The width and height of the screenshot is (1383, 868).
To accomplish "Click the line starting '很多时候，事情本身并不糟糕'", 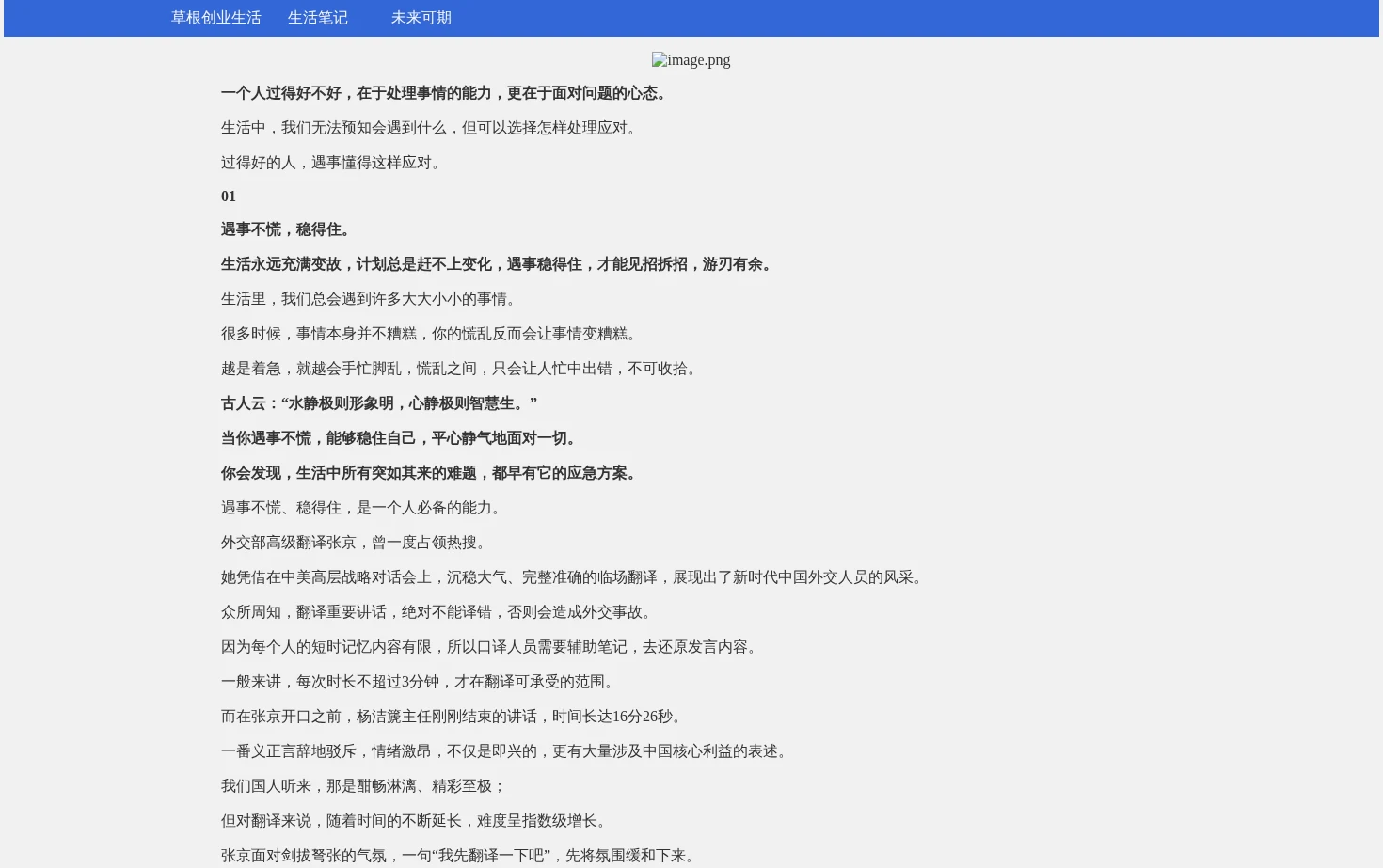I will pos(431,334).
